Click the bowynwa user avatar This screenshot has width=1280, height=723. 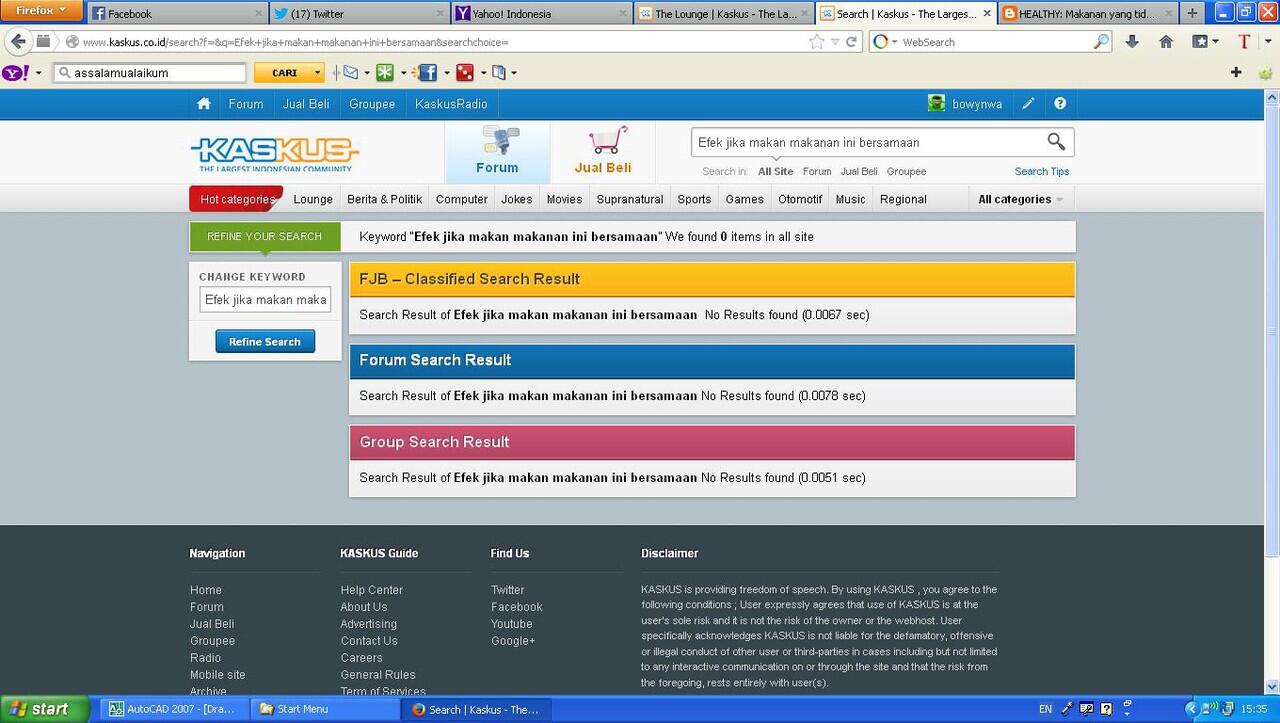[x=936, y=104]
